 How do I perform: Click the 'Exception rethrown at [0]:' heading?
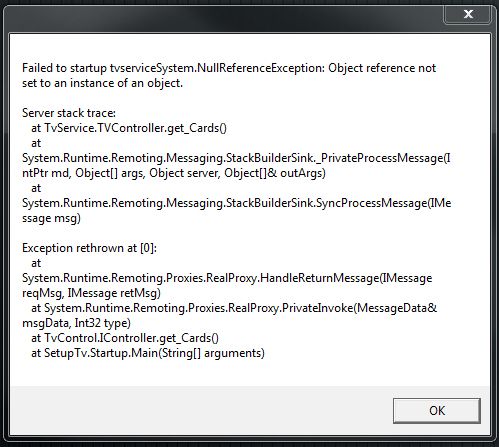pyautogui.click(x=89, y=248)
